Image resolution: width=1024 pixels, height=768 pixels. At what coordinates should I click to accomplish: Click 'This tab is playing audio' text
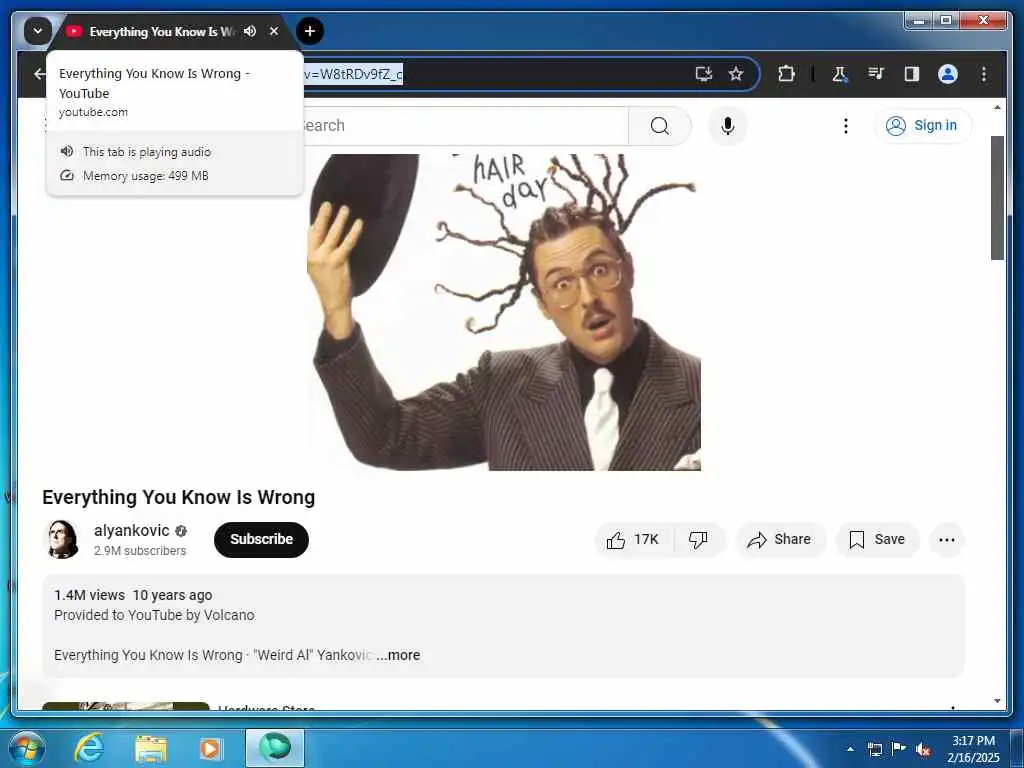(147, 152)
